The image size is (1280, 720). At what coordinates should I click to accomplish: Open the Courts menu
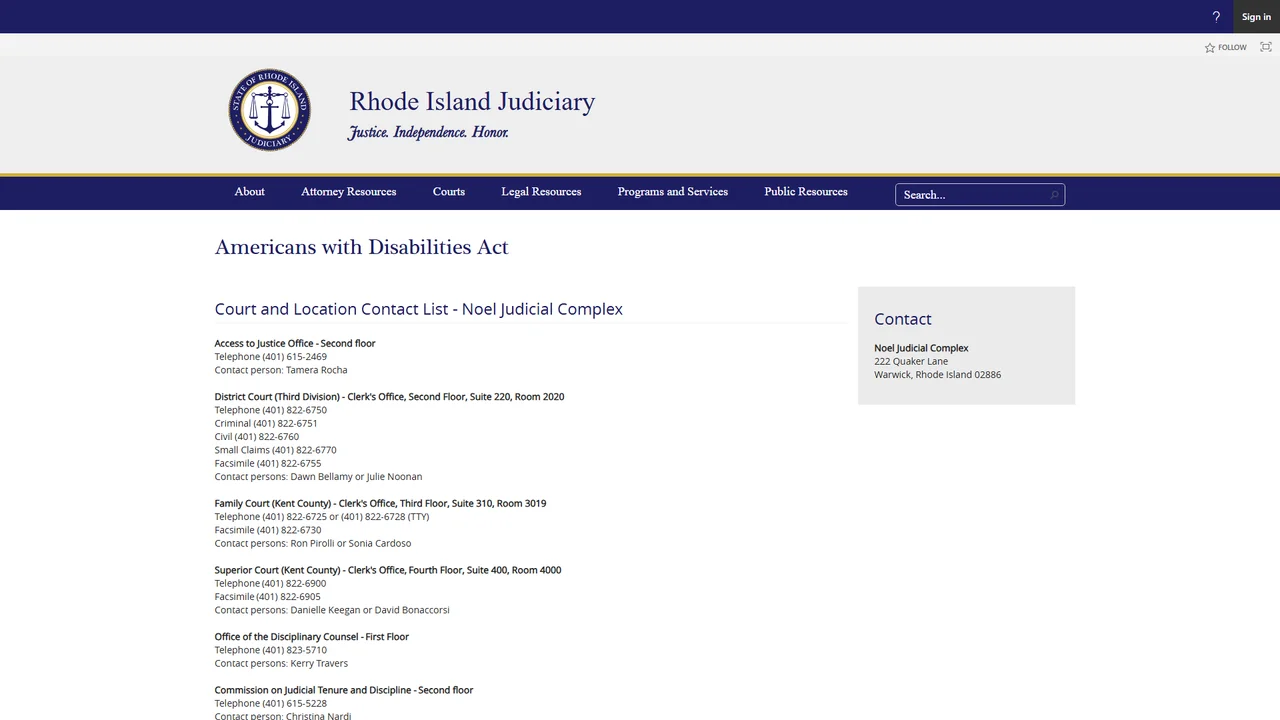(x=449, y=192)
